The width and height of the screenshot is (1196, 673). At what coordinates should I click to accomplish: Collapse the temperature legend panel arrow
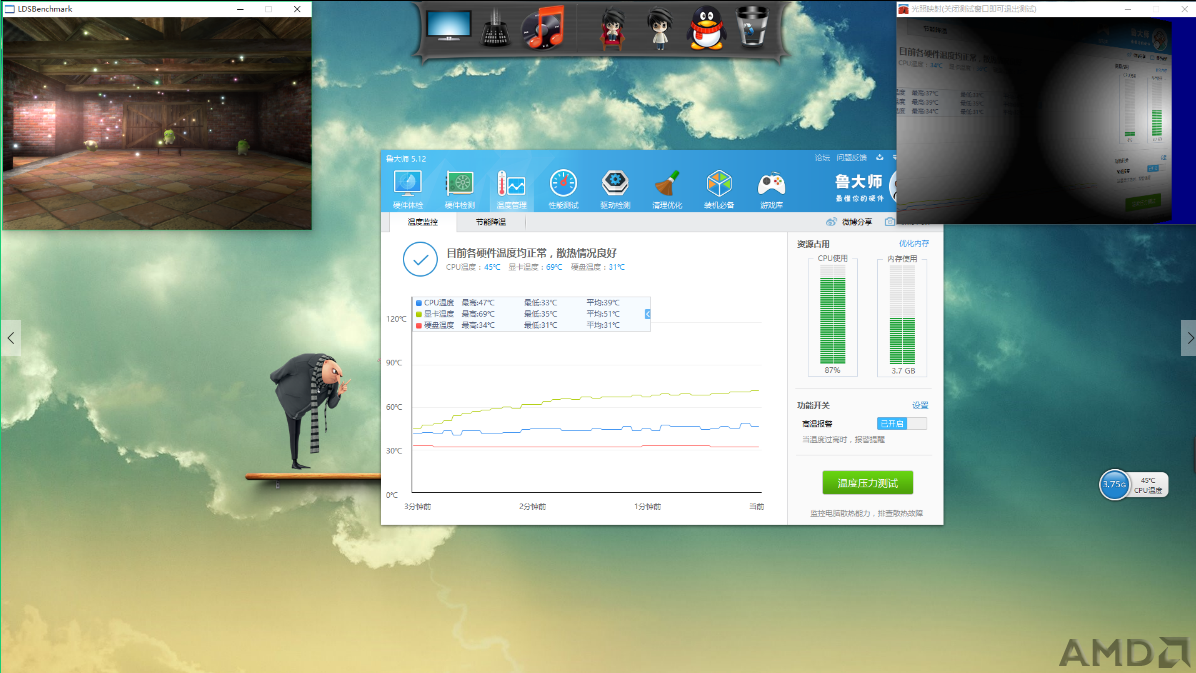click(x=648, y=314)
